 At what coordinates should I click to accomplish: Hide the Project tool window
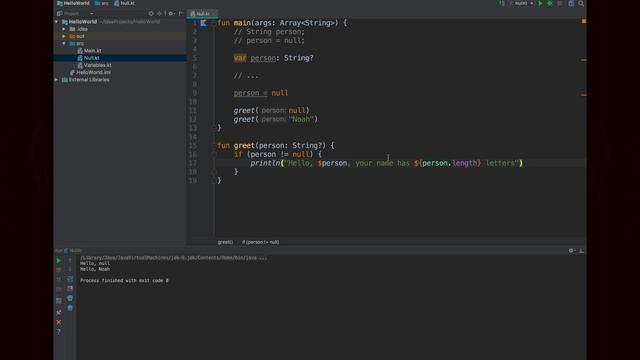tap(181, 13)
